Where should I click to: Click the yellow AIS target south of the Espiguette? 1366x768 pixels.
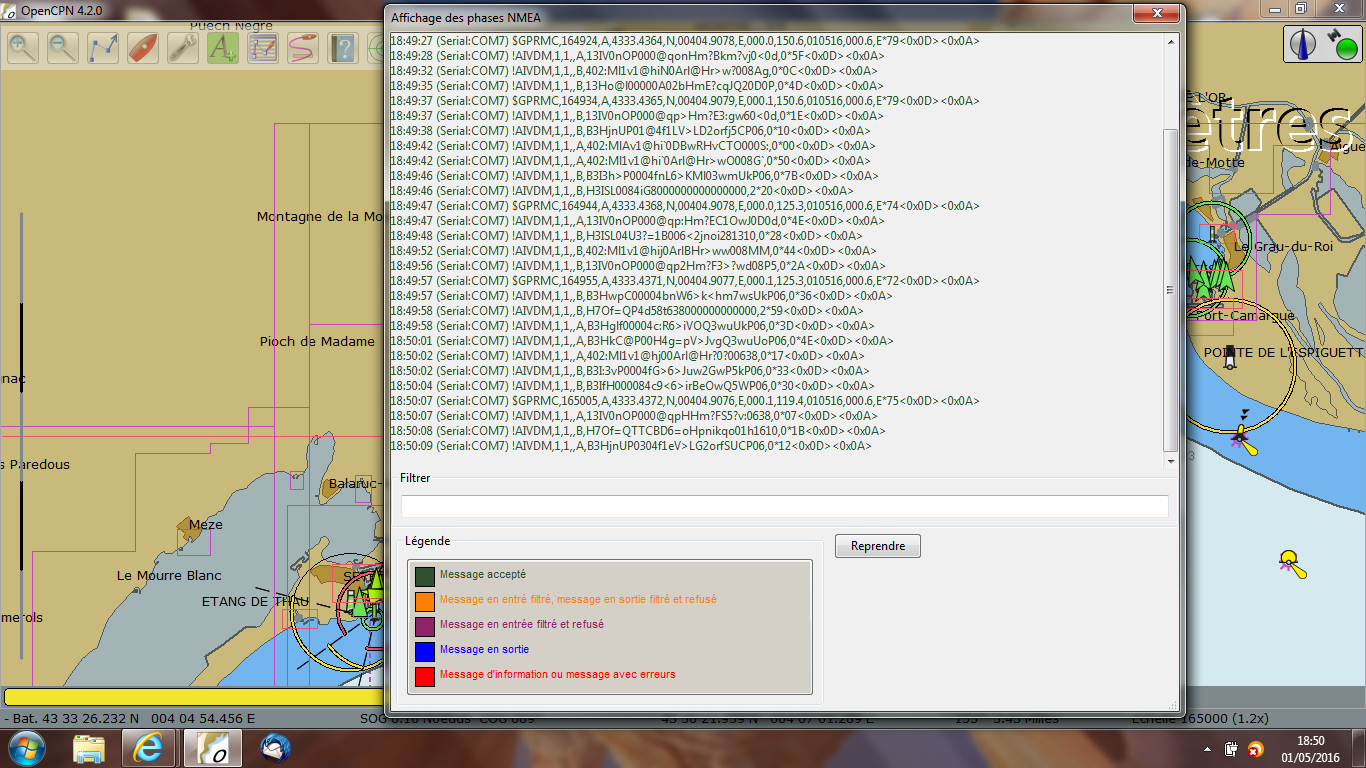(1294, 563)
